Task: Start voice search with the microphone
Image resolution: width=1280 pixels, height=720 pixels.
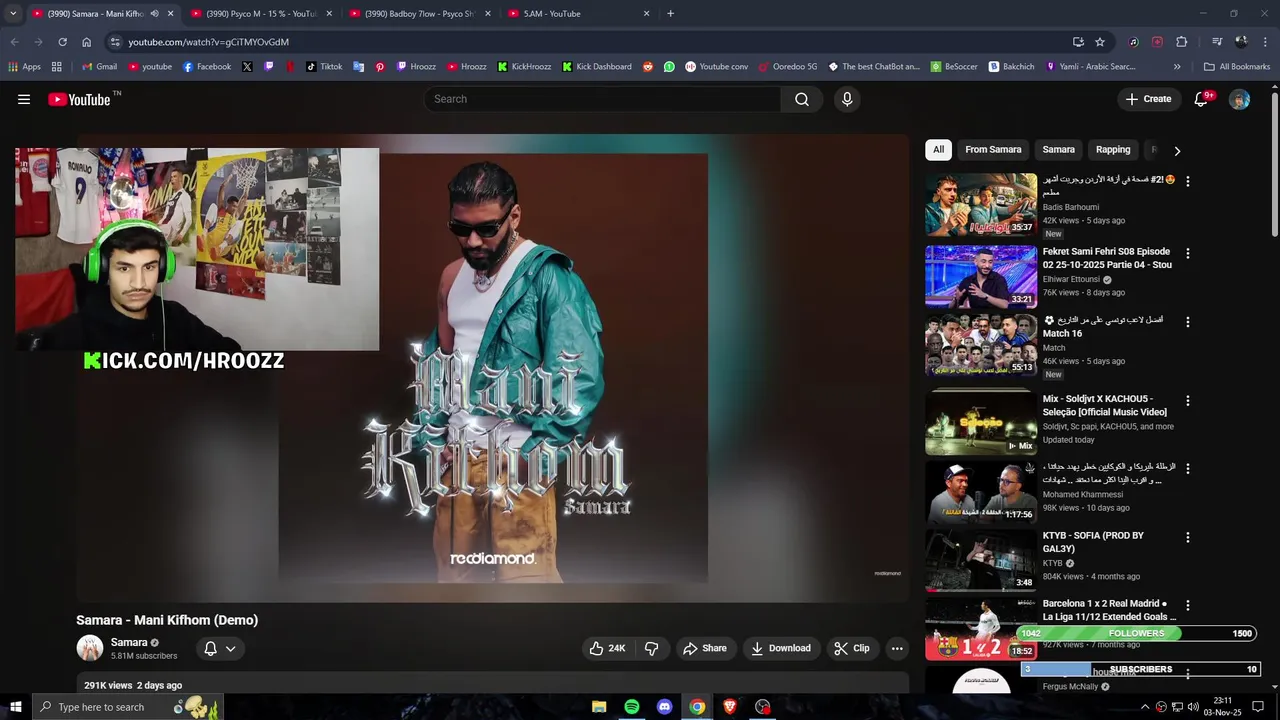Action: [847, 99]
